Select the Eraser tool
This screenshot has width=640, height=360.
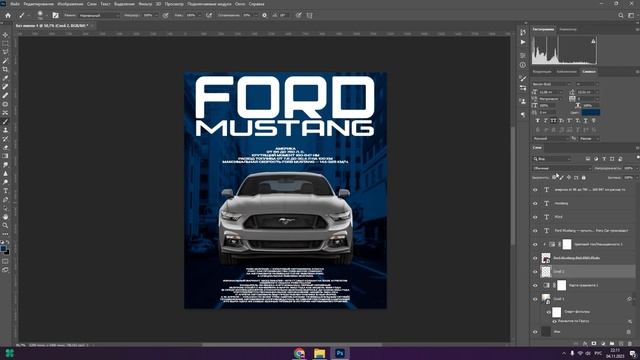[5, 147]
